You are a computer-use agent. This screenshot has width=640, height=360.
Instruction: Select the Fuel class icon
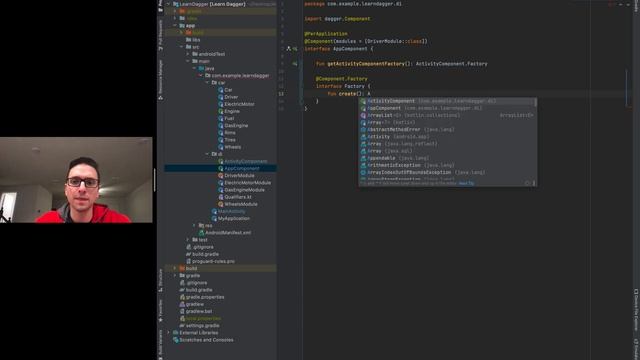(x=220, y=118)
